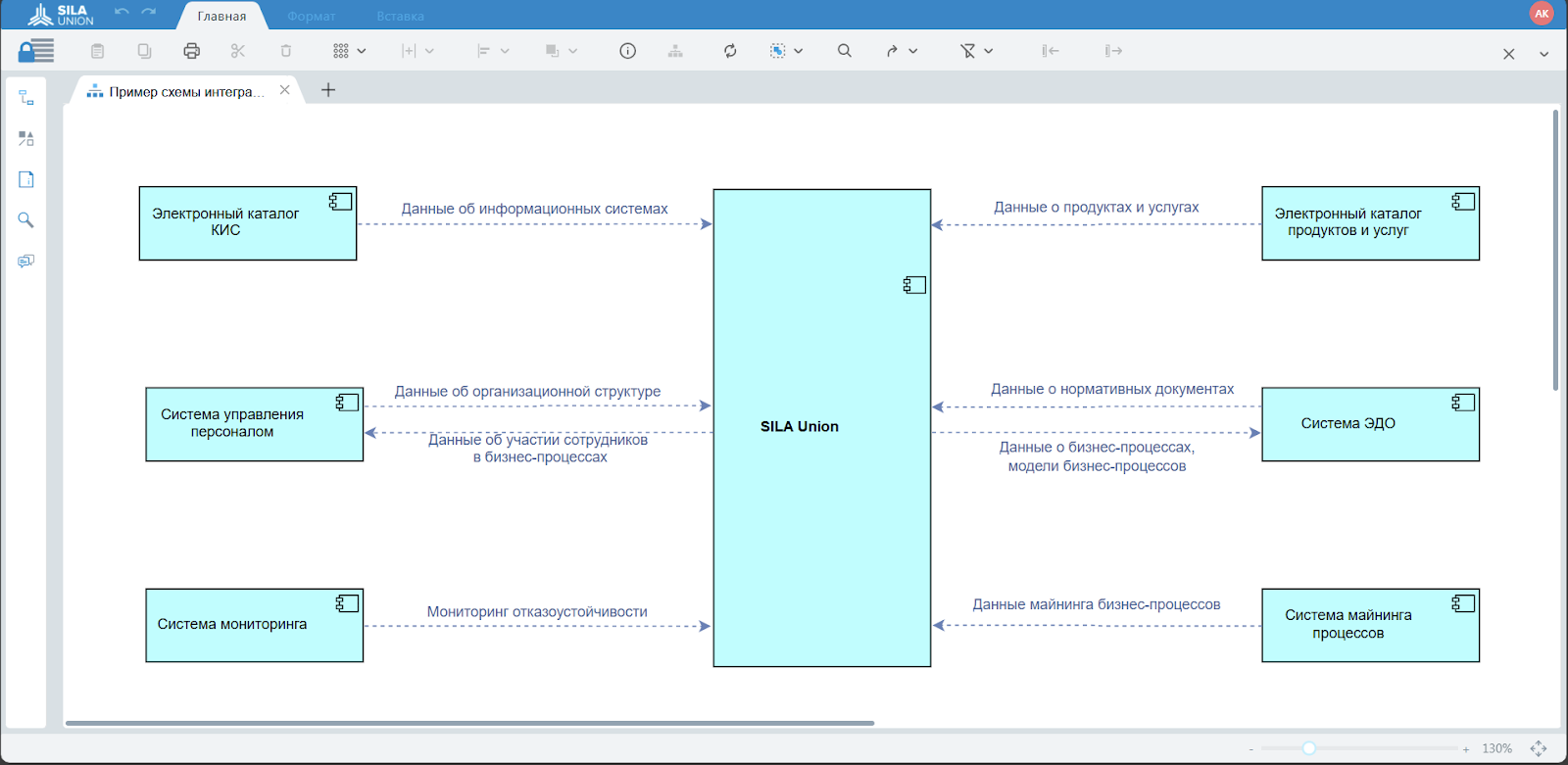
Task: Toggle the lock edit mode icon
Action: pyautogui.click(x=36, y=51)
